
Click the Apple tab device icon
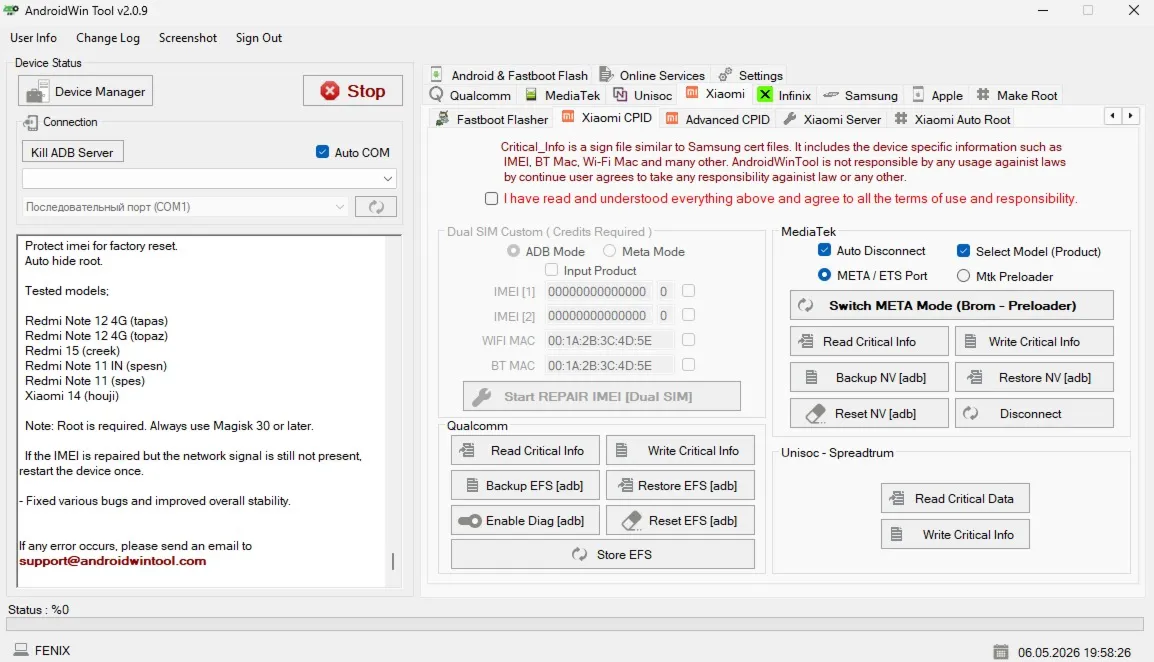pyautogui.click(x=918, y=94)
